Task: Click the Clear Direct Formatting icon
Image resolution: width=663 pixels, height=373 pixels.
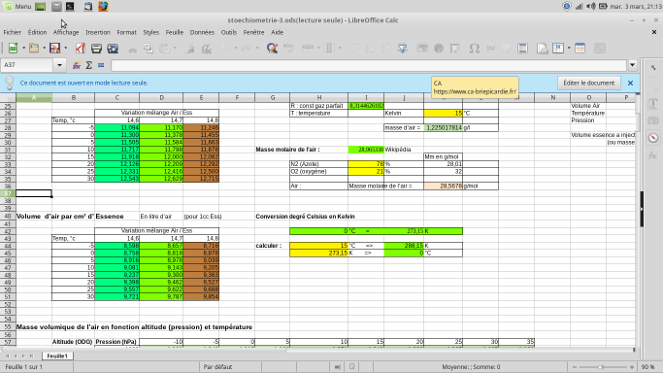Action: 206,48
